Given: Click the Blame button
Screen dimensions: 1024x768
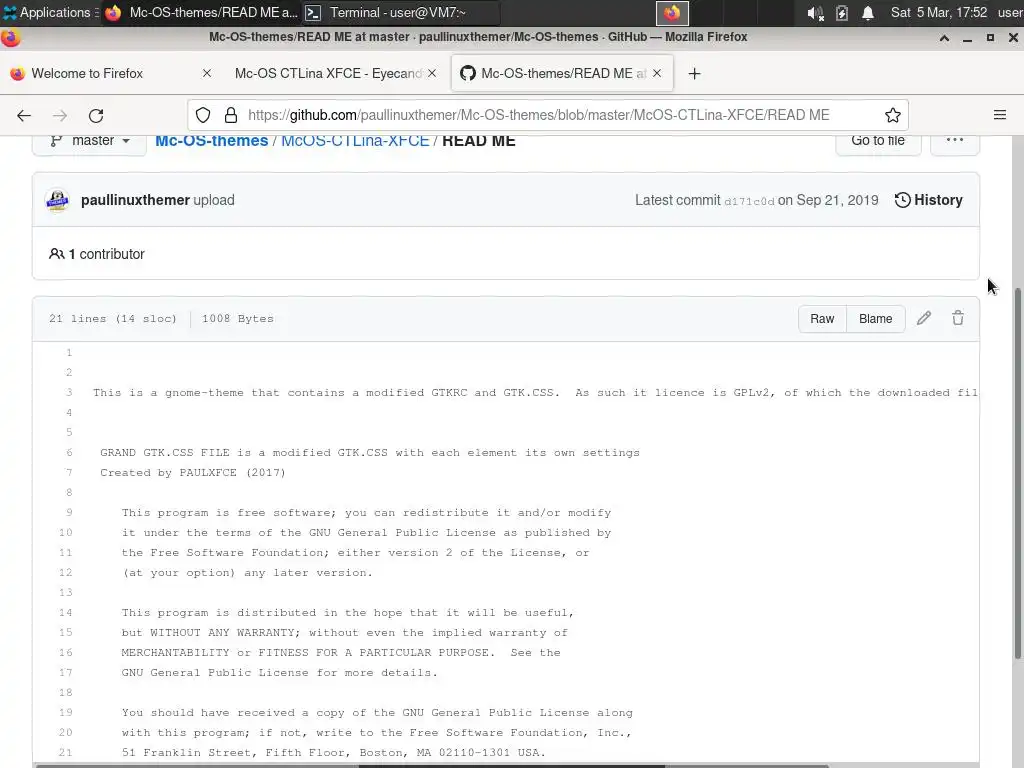Looking at the screenshot, I should point(875,319).
